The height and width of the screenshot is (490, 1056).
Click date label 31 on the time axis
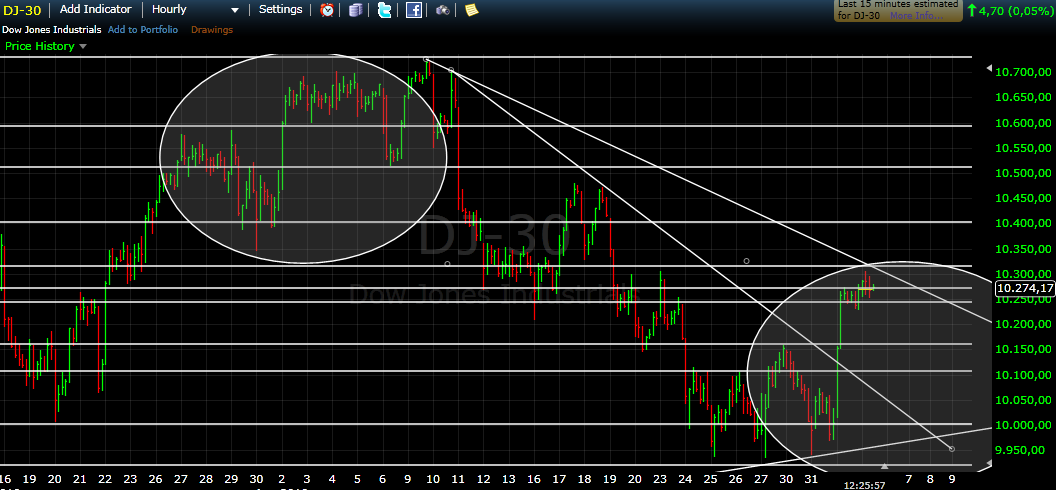coord(812,479)
